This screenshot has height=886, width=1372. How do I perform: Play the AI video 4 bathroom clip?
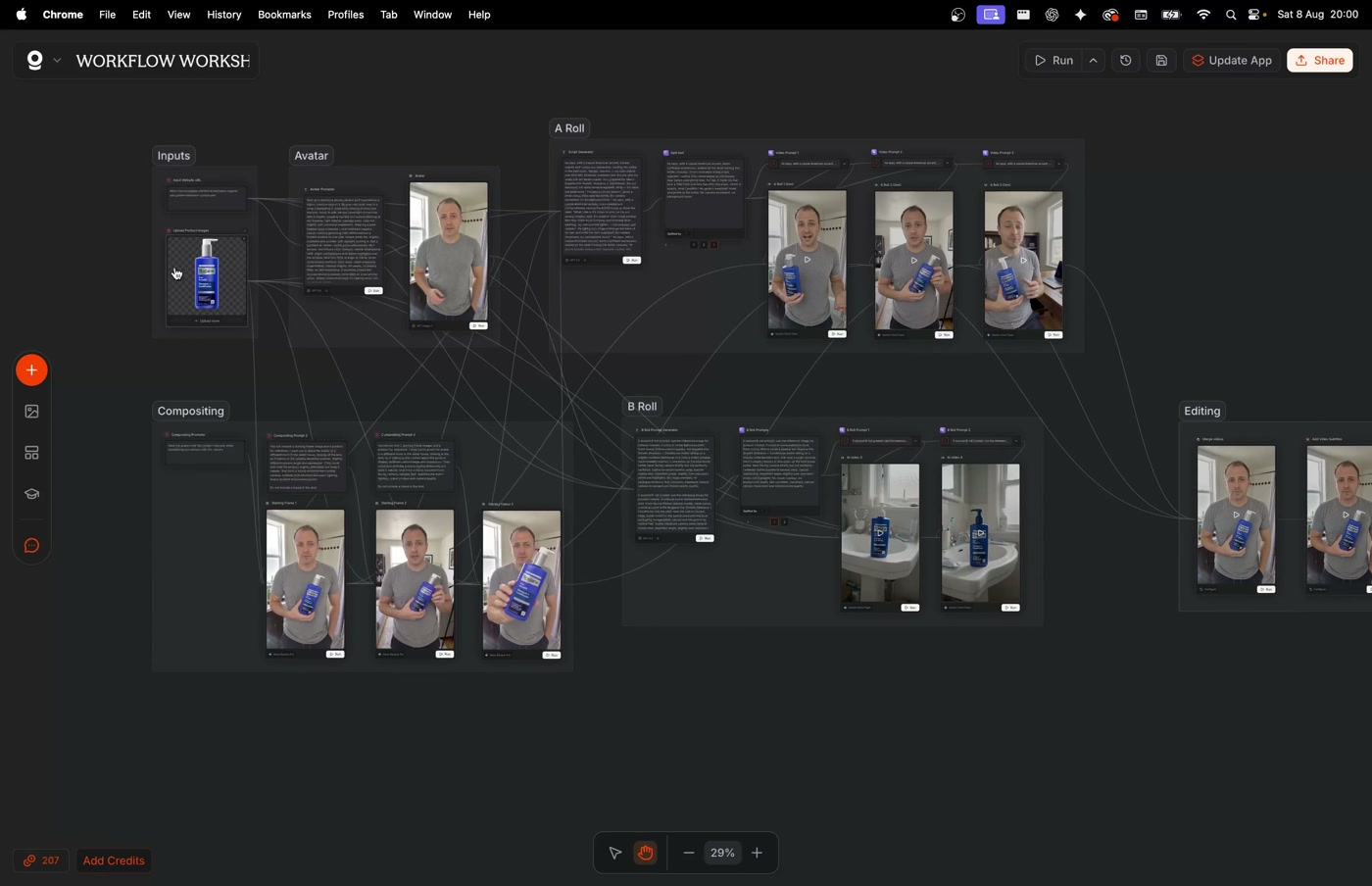click(980, 534)
